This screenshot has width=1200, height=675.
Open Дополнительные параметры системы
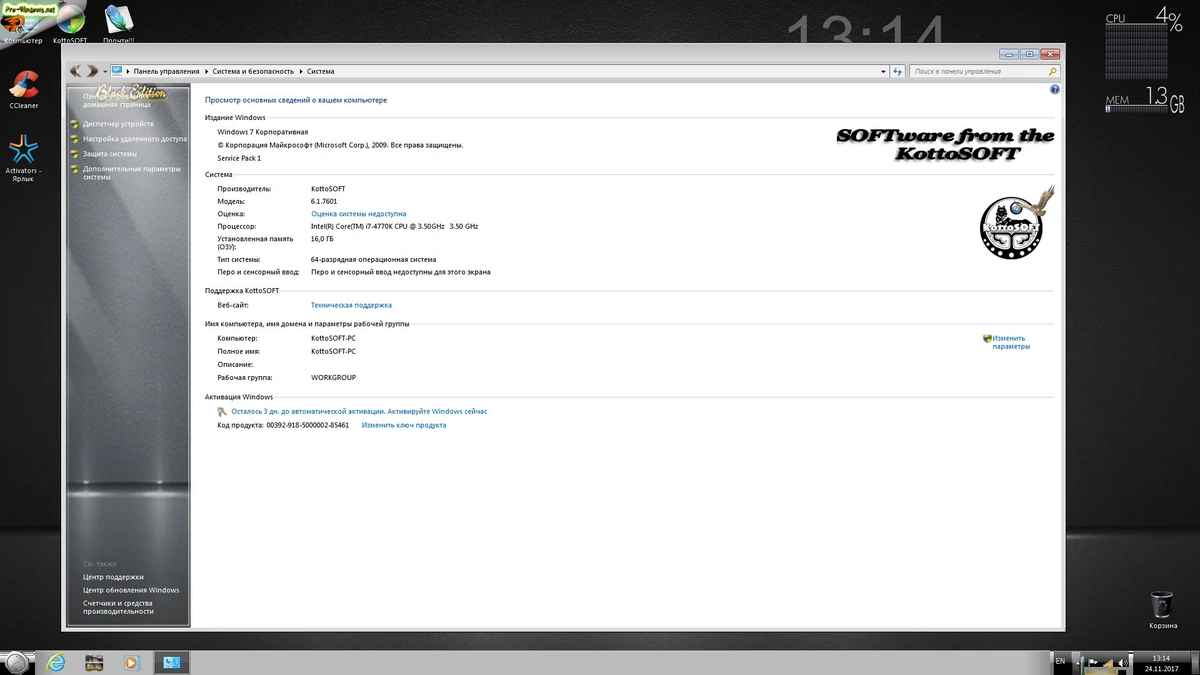coord(132,173)
